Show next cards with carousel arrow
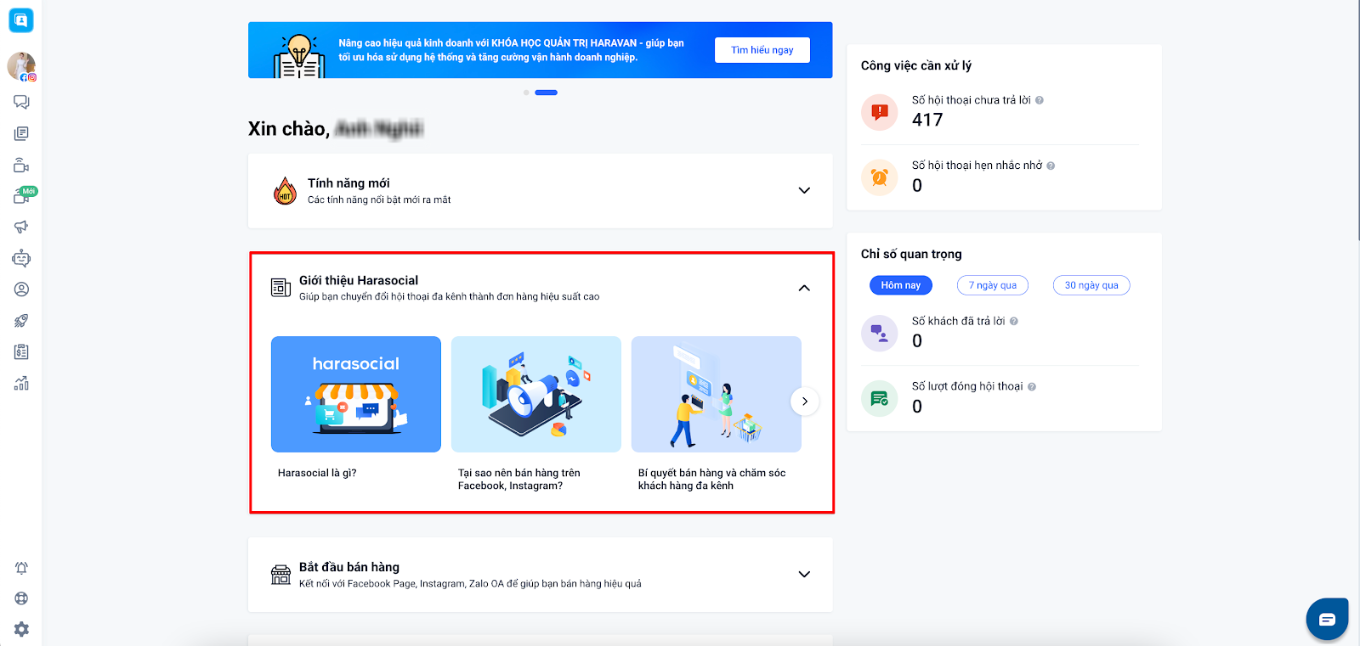Image resolution: width=1360 pixels, height=646 pixels. coord(805,401)
